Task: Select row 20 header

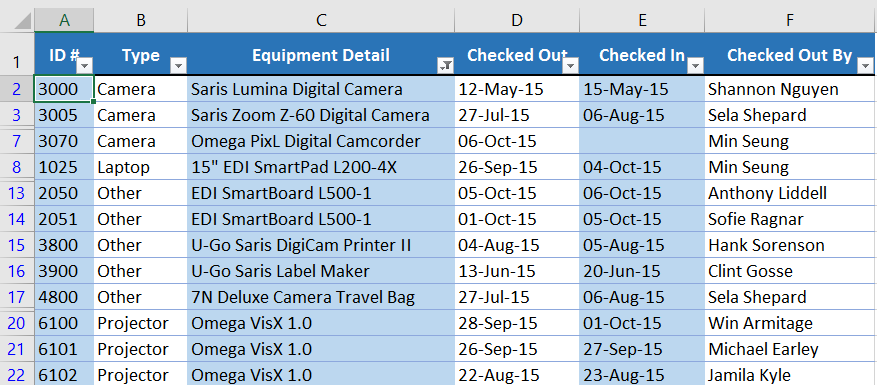Action: point(17,323)
